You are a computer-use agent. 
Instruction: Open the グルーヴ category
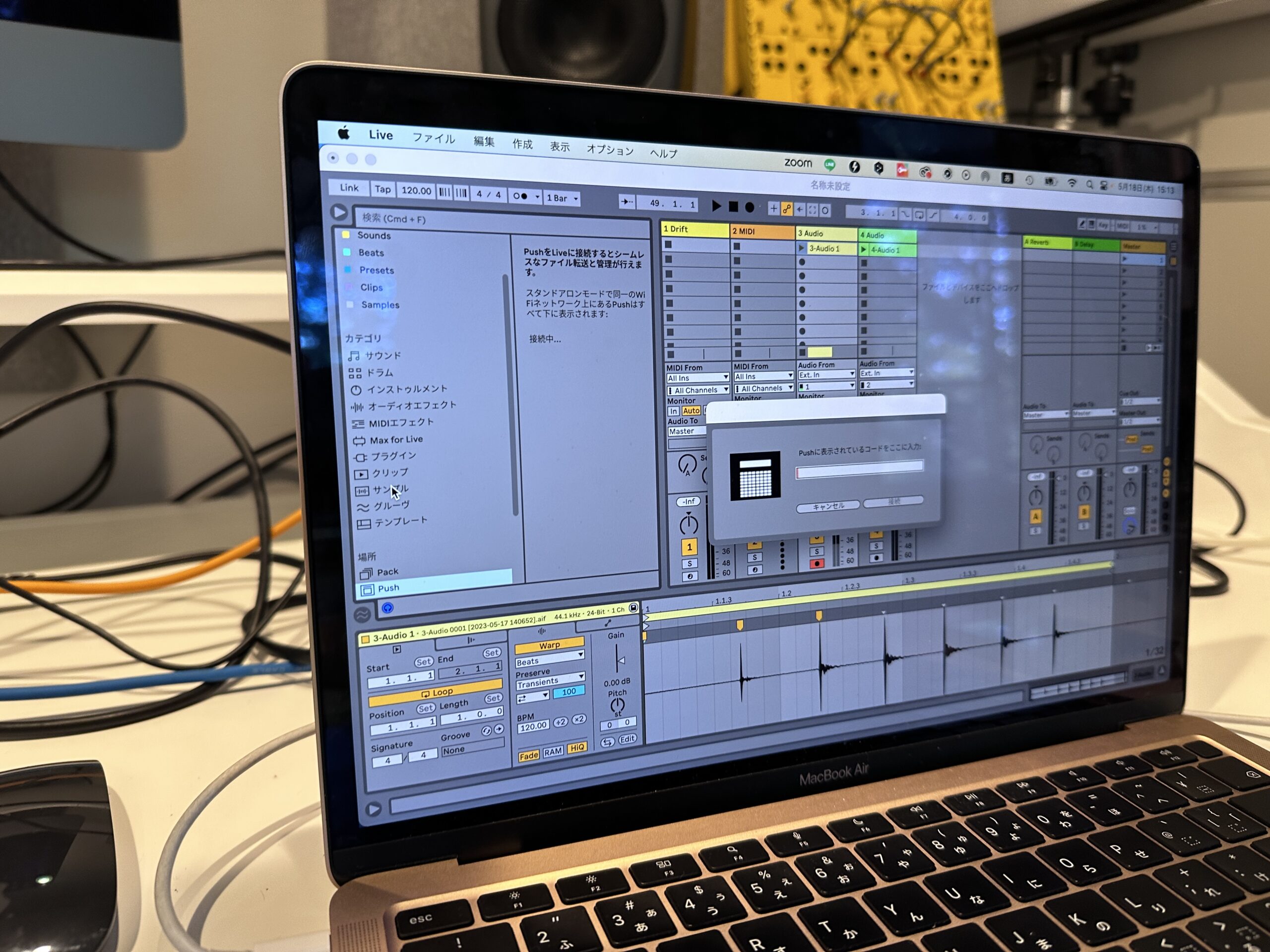pos(383,507)
